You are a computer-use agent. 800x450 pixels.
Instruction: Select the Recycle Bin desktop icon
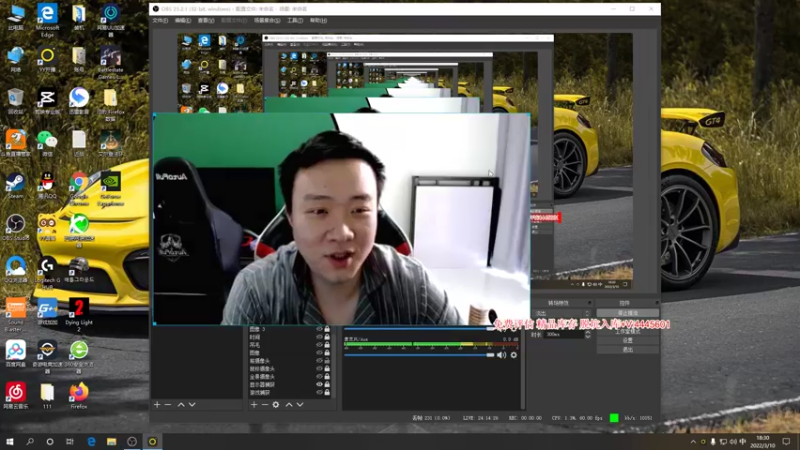point(15,101)
